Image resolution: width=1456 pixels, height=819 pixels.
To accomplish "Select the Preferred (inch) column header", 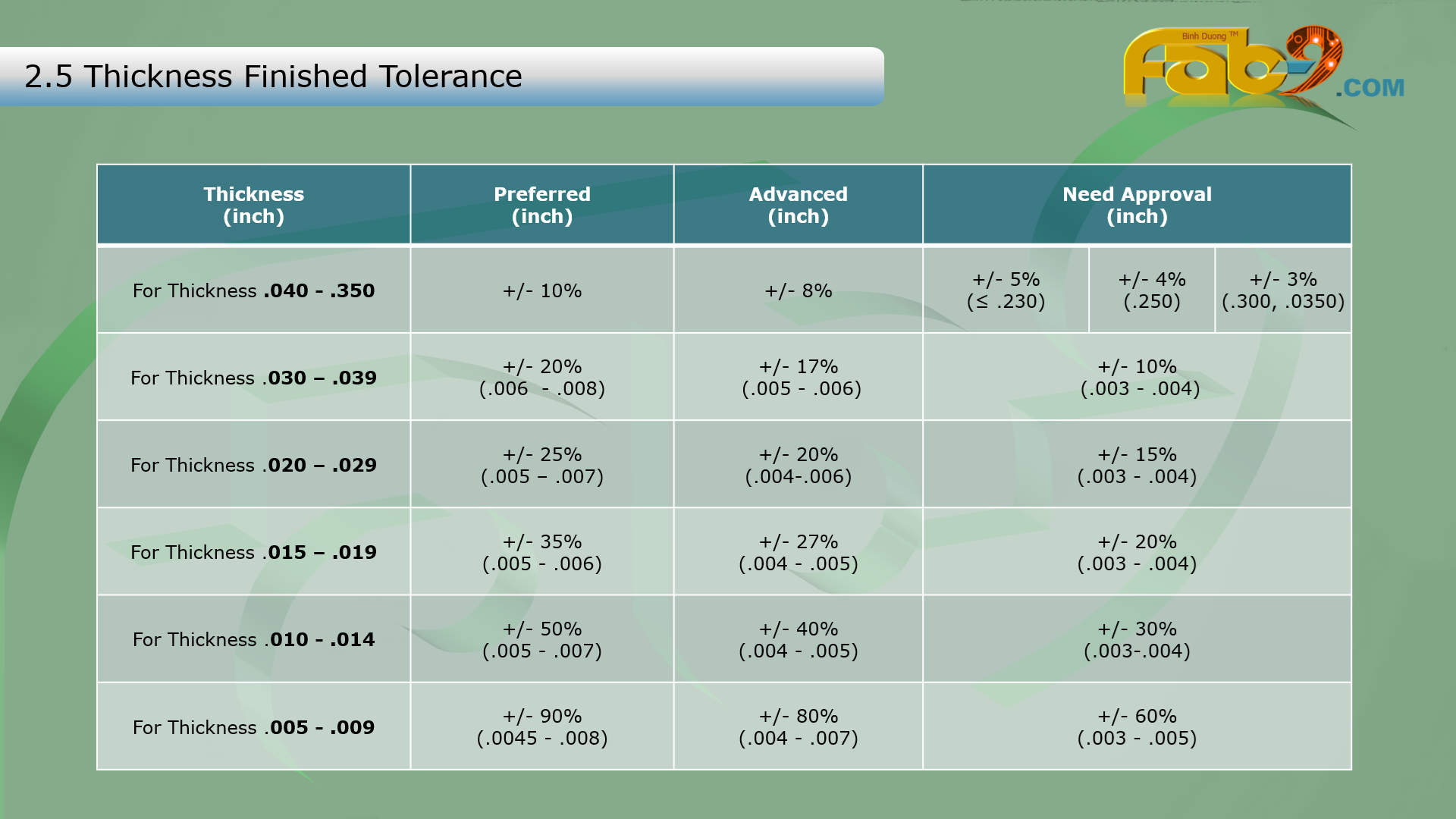I will pyautogui.click(x=541, y=205).
